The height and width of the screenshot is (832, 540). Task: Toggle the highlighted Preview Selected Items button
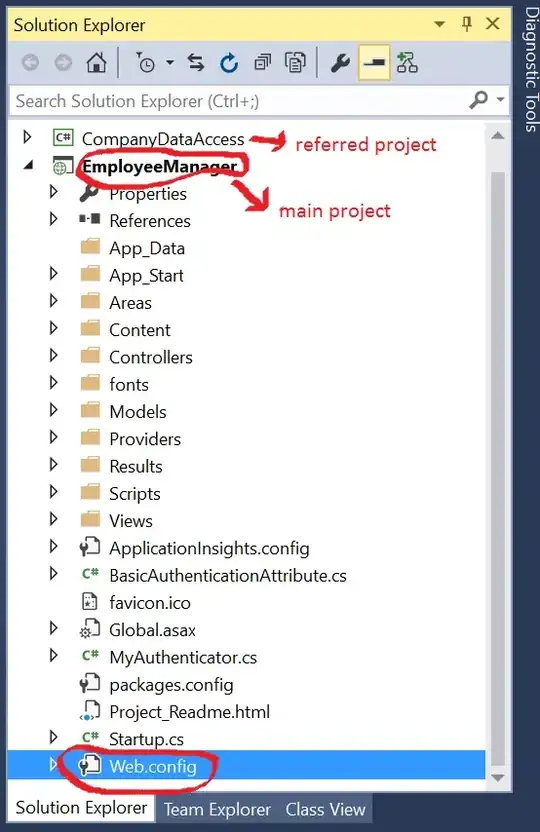click(374, 63)
